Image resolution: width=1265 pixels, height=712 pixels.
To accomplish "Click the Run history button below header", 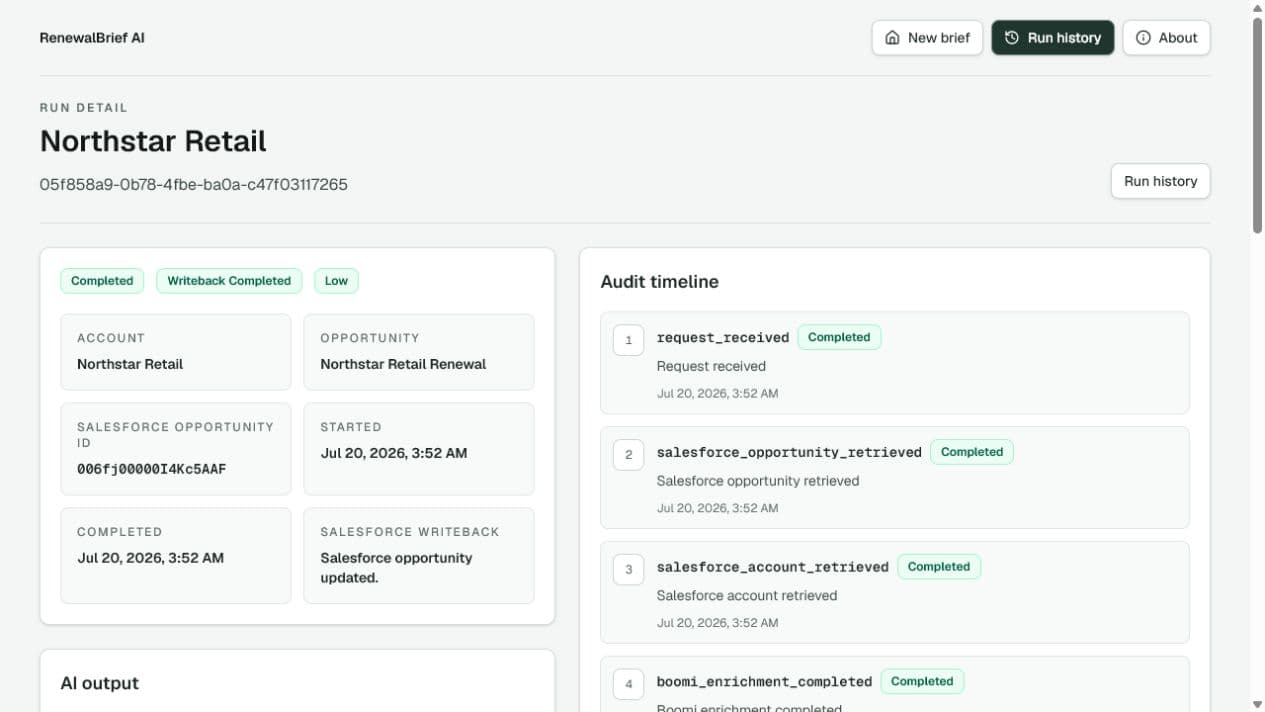I will (x=1160, y=181).
